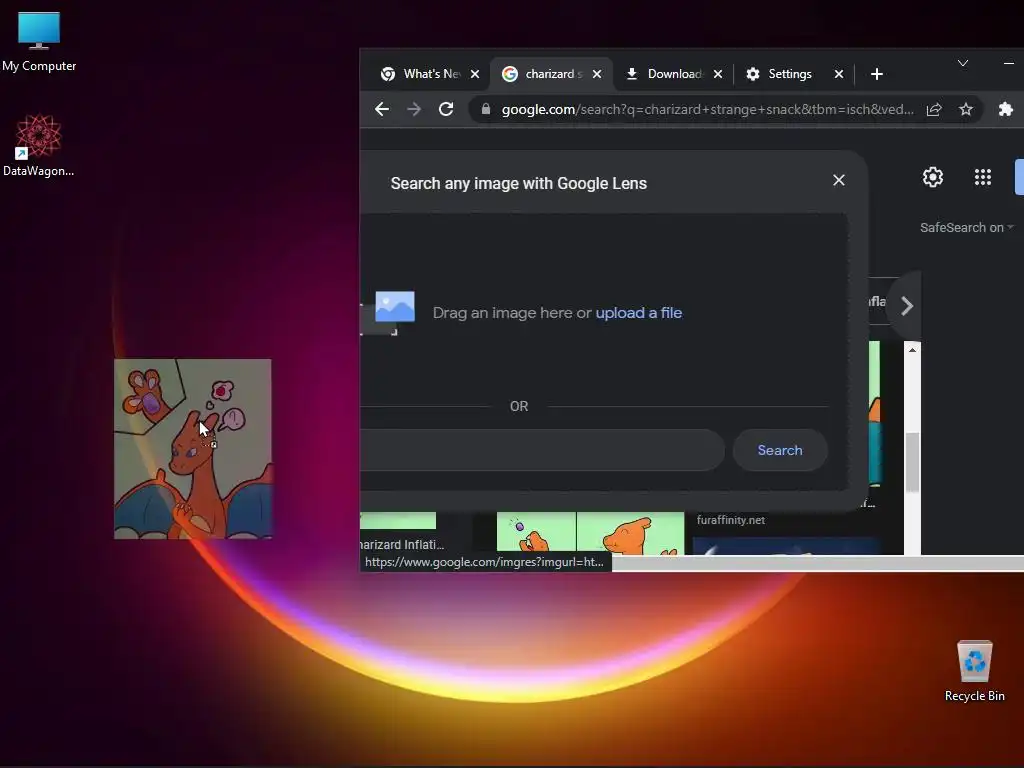The image size is (1024, 768).
Task: Open My Computer desktop icon
Action: tap(39, 41)
